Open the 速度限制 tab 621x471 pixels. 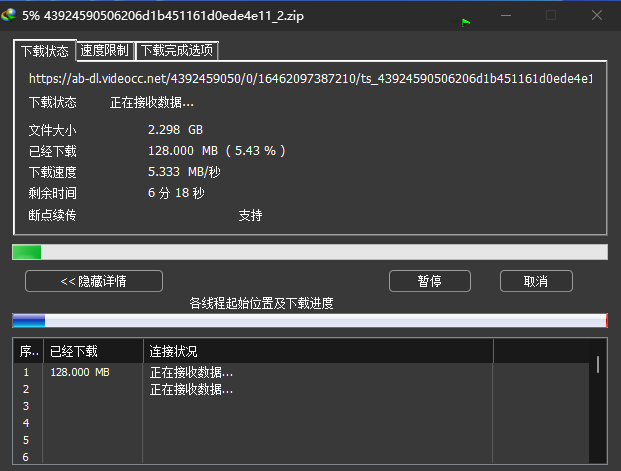(x=105, y=50)
